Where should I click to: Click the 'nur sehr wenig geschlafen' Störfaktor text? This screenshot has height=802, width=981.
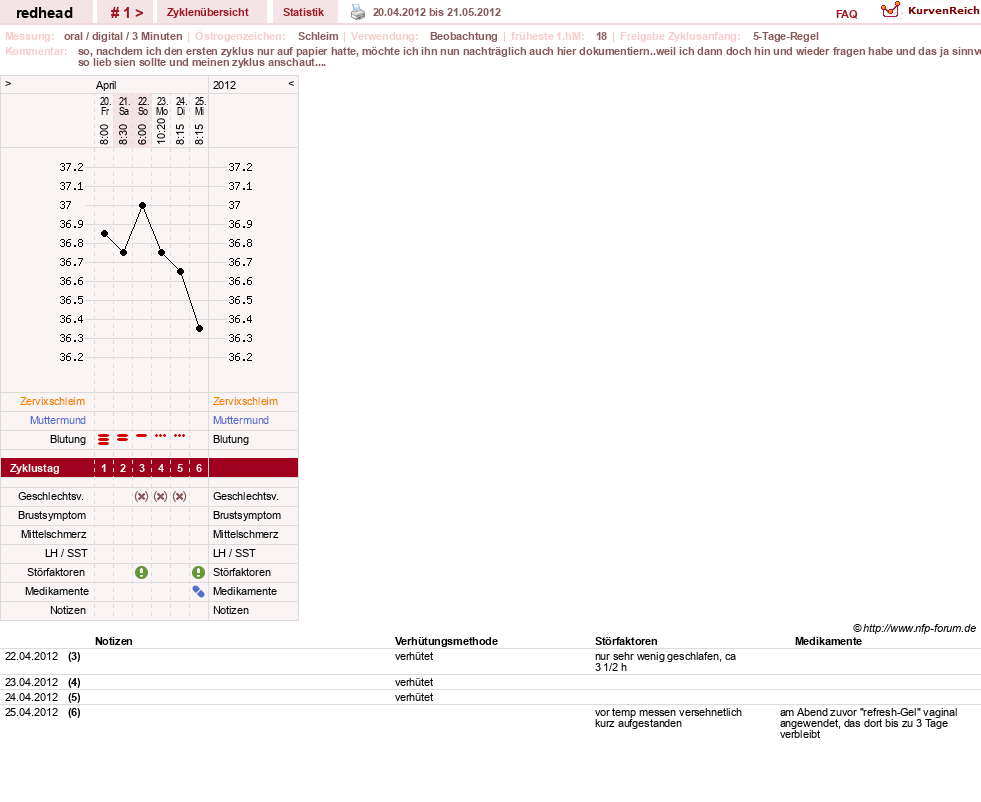(665, 662)
